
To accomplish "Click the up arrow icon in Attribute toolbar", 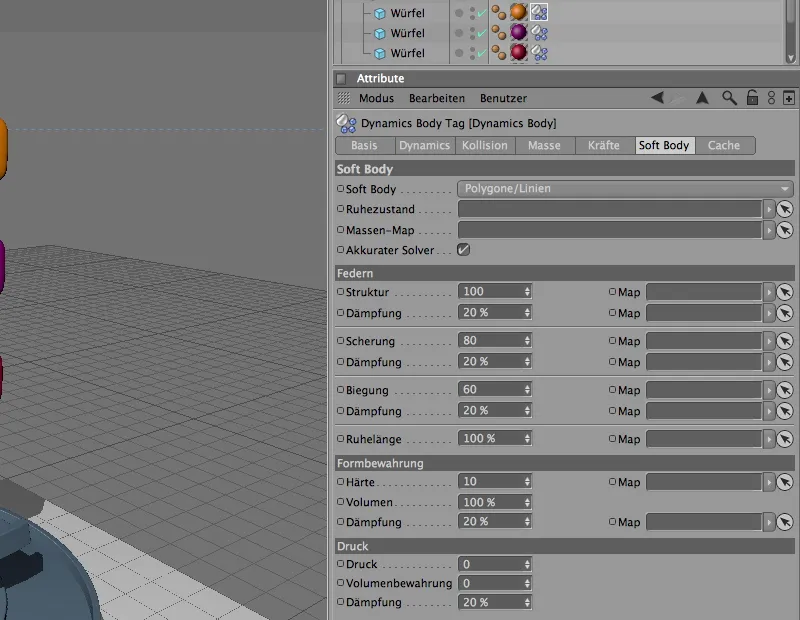I will [x=703, y=97].
